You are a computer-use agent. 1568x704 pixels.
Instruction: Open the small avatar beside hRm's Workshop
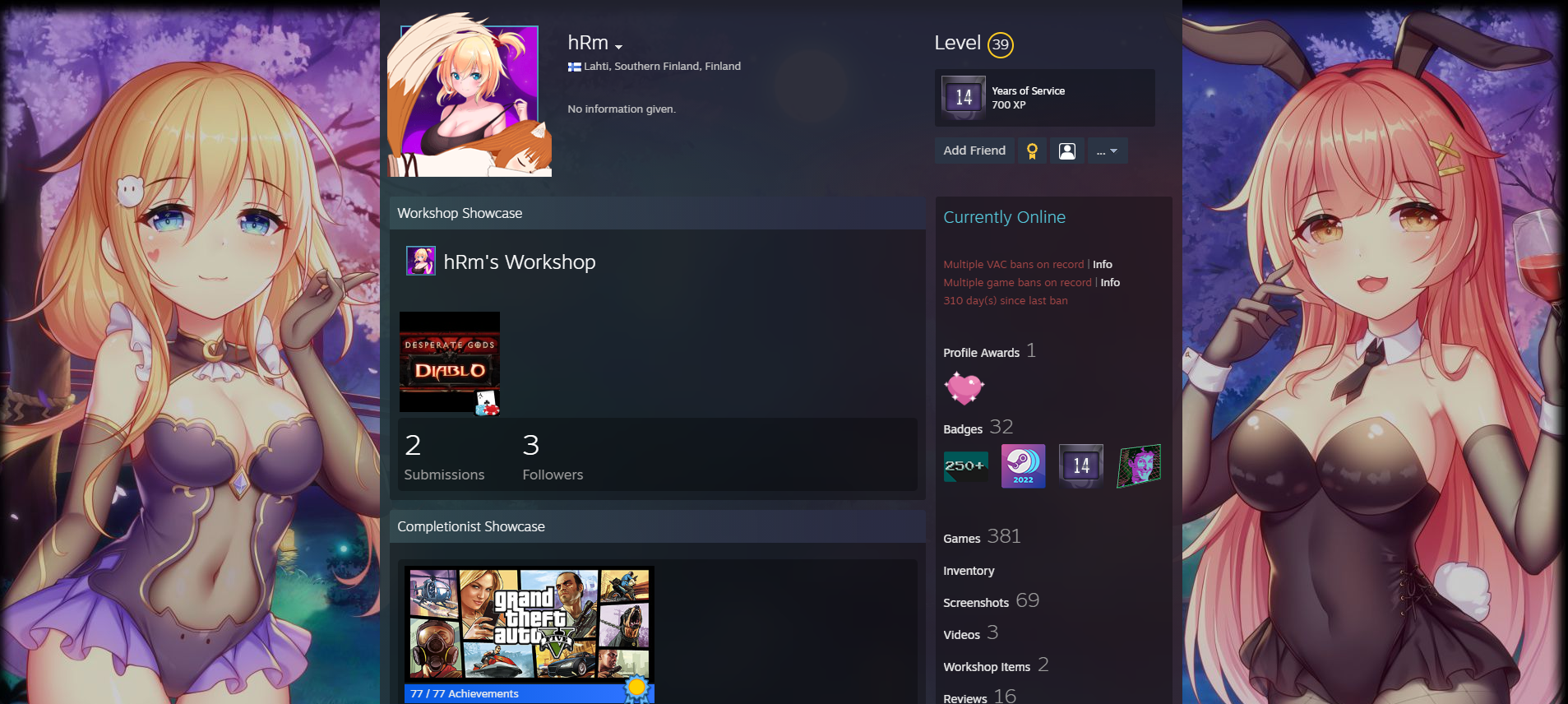421,261
